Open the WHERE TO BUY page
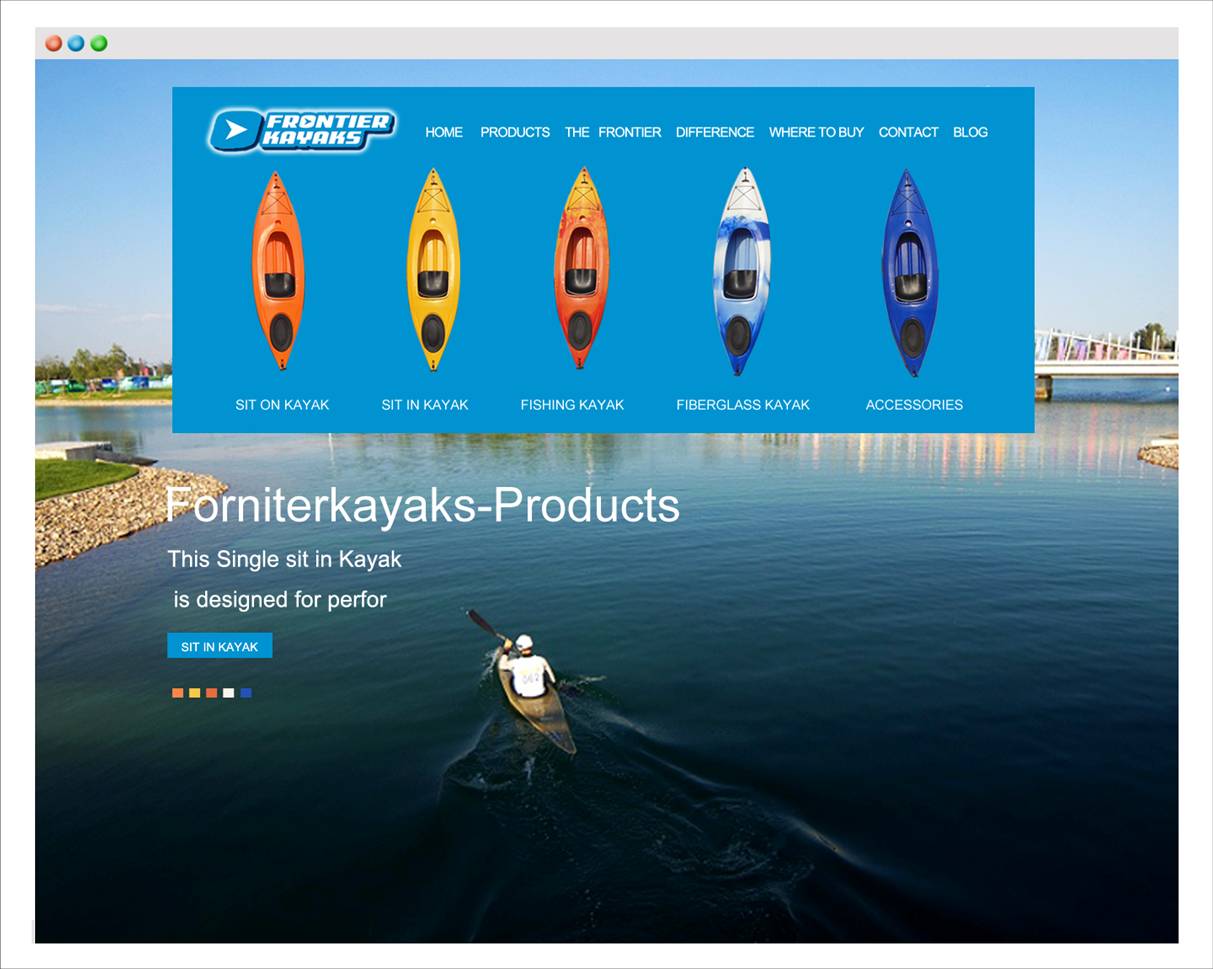 [x=816, y=132]
